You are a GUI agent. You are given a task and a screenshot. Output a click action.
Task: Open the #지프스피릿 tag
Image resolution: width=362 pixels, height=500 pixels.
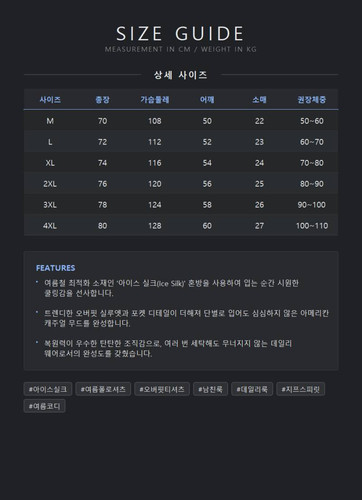[301, 389]
